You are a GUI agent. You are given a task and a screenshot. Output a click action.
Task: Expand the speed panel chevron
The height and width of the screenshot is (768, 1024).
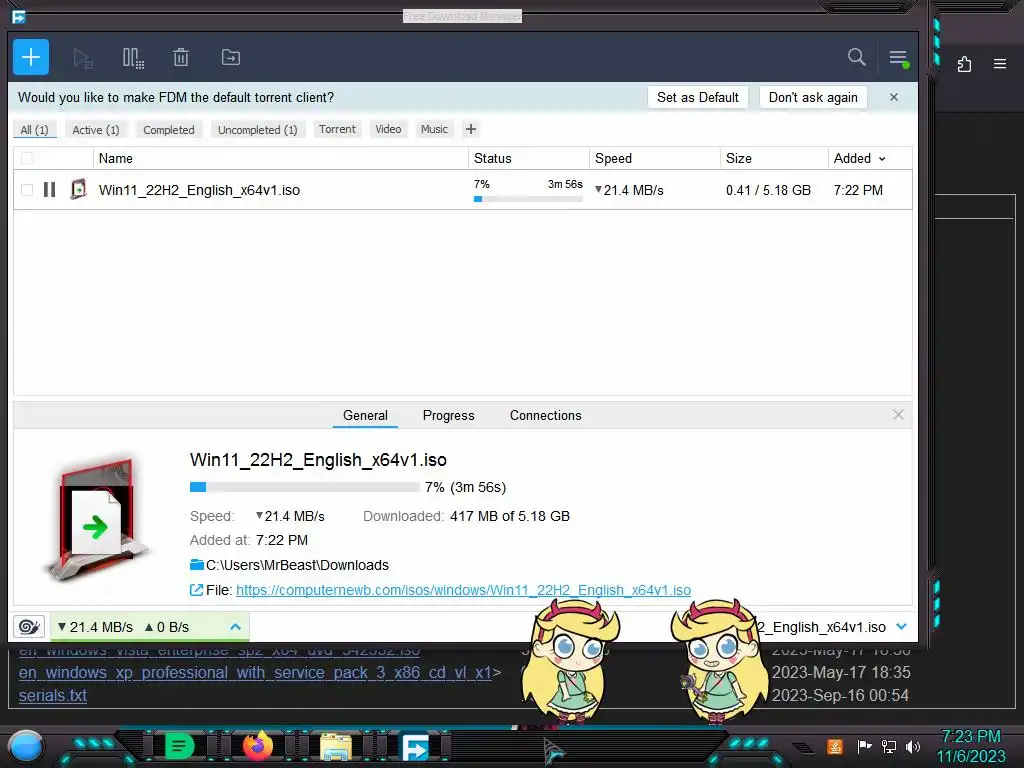tap(236, 627)
